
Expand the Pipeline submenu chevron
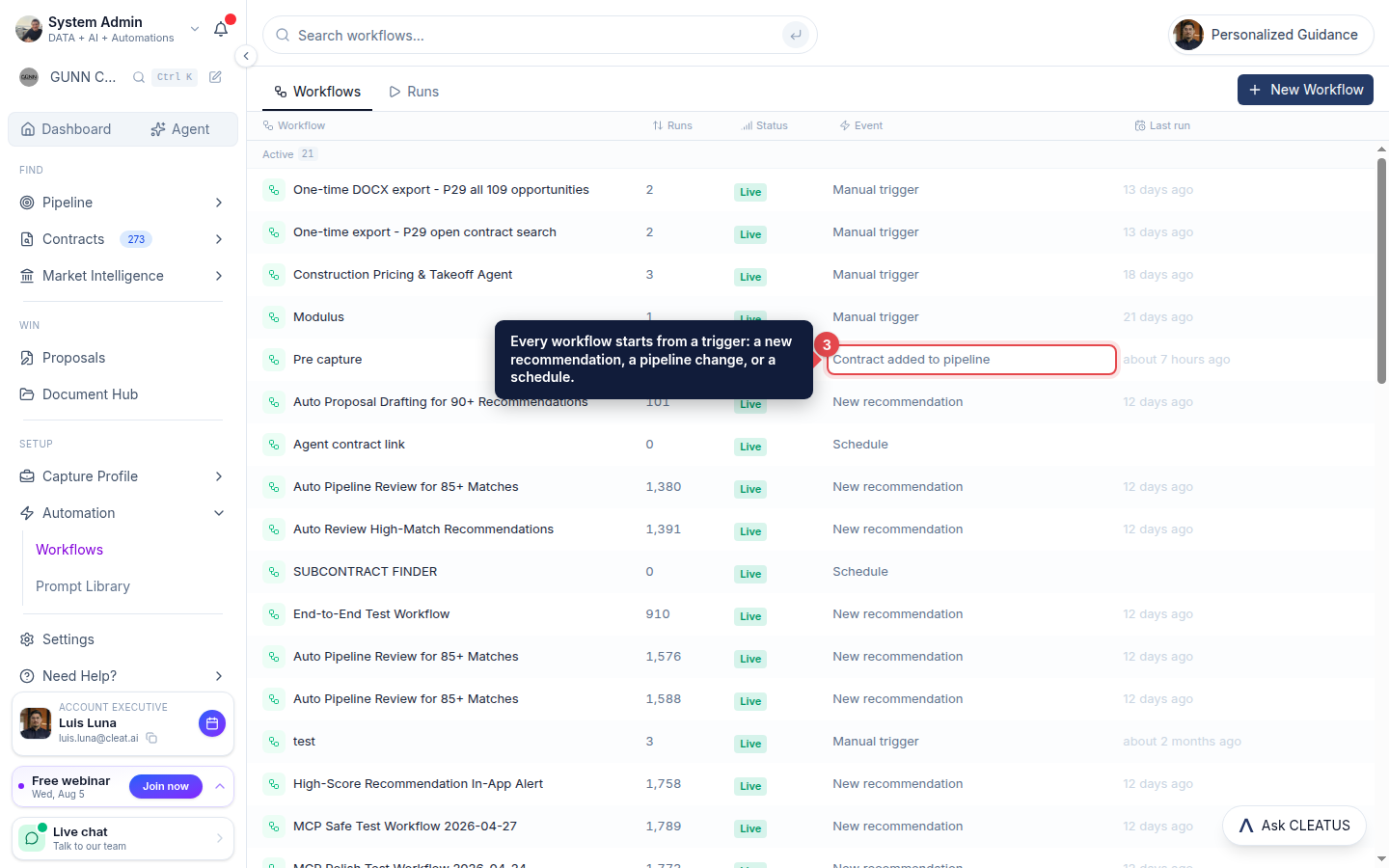tap(219, 203)
